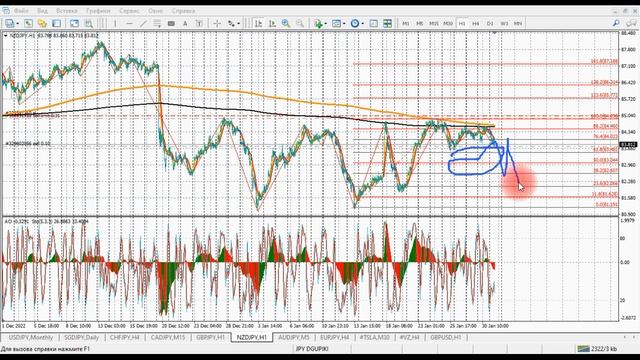
Task: Toggle the Data Window icon
Action: 56,24
